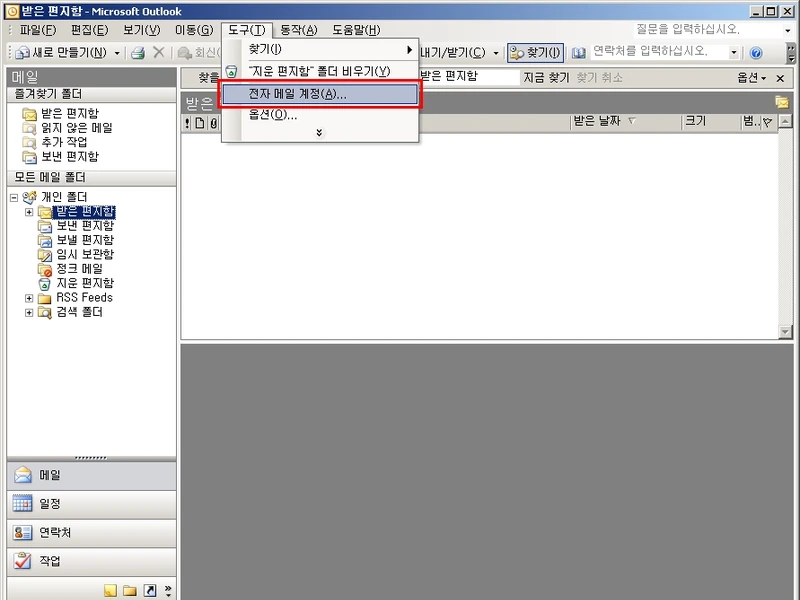Click the delete X icon in the toolbar
800x600 pixels.
point(158,52)
